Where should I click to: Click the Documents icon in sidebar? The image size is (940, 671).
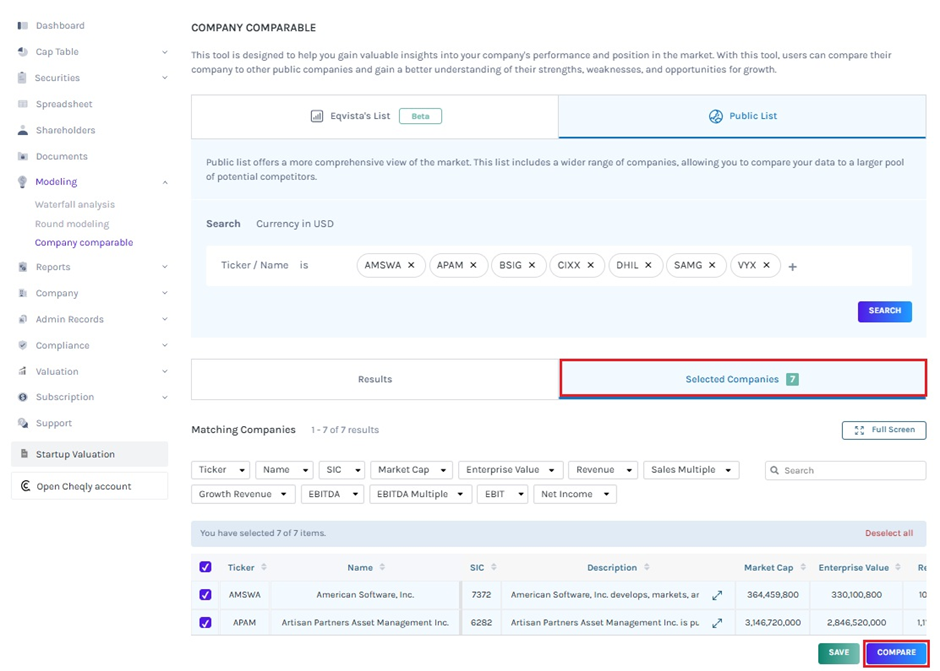[23, 157]
